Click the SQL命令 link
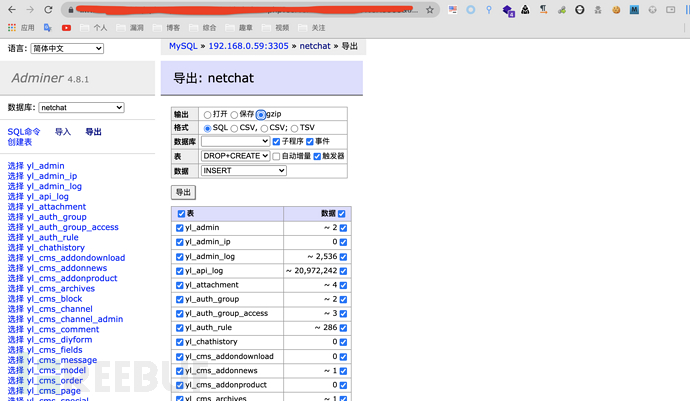The width and height of the screenshot is (690, 401). pos(24,132)
